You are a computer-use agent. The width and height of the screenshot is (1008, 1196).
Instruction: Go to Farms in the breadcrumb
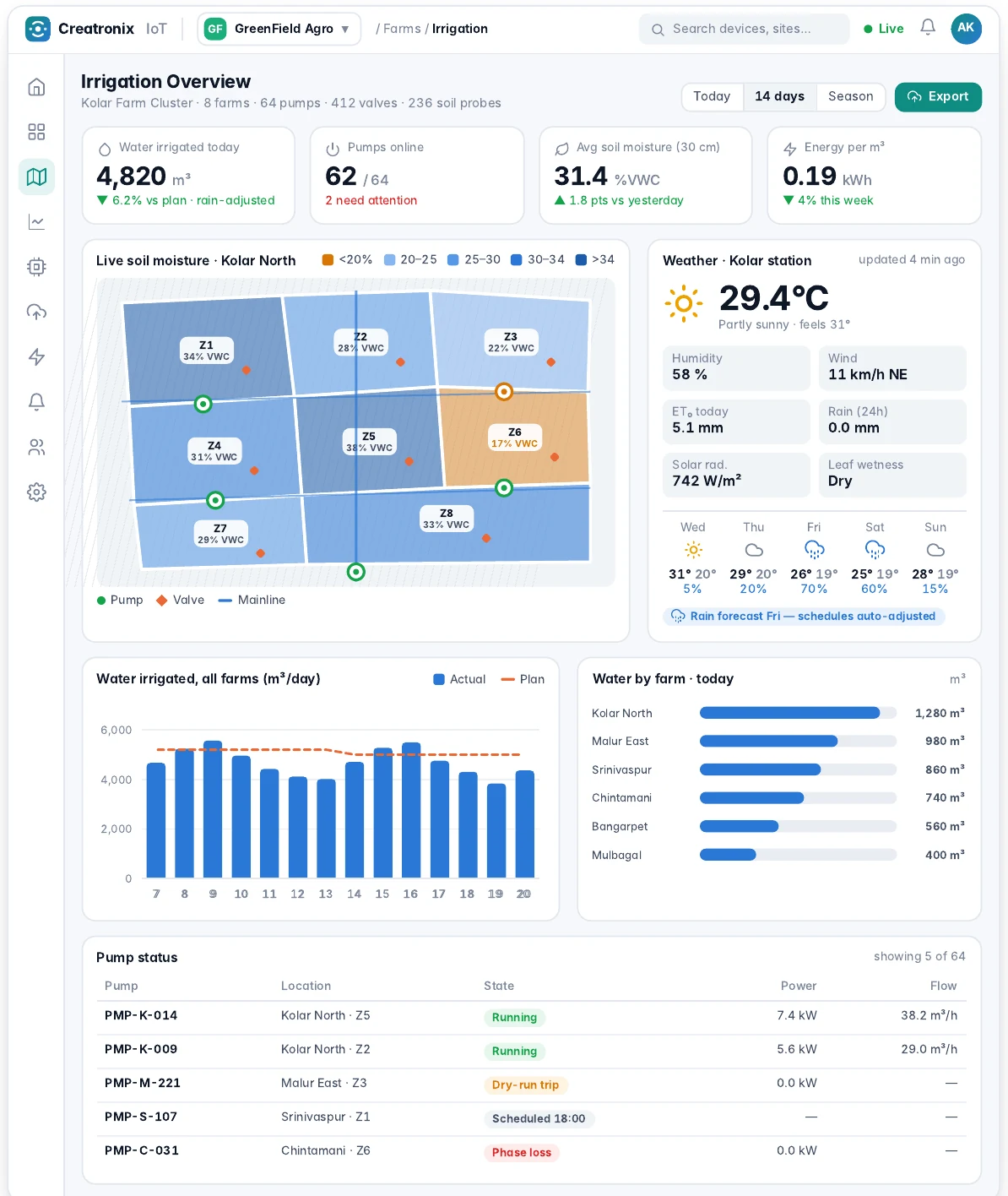[402, 29]
